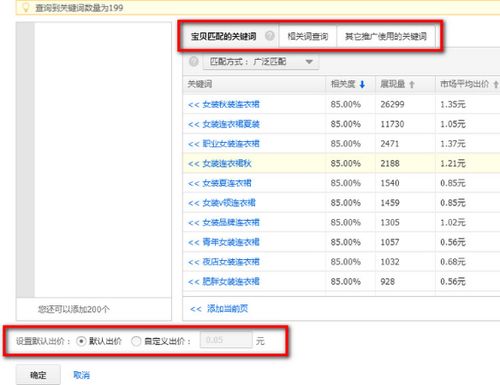Click impressions value 2471
The image size is (500, 385).
pyautogui.click(x=390, y=144)
